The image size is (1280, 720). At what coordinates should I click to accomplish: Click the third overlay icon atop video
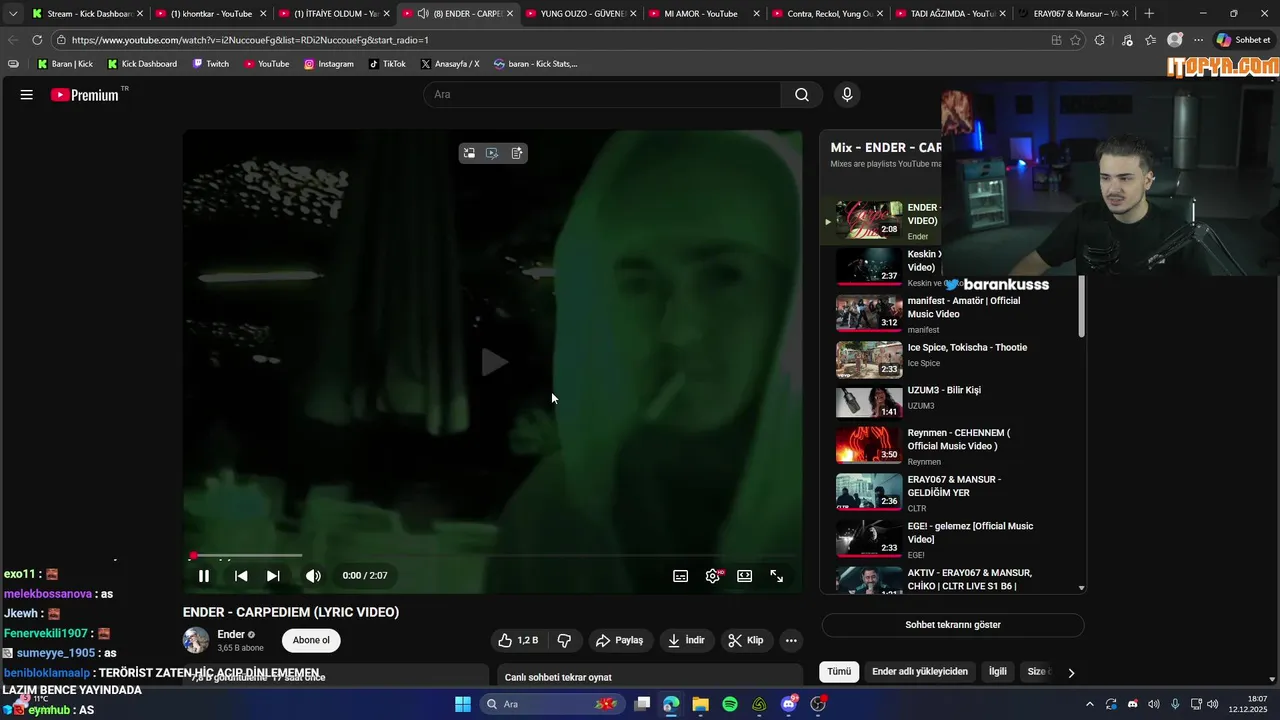(517, 153)
